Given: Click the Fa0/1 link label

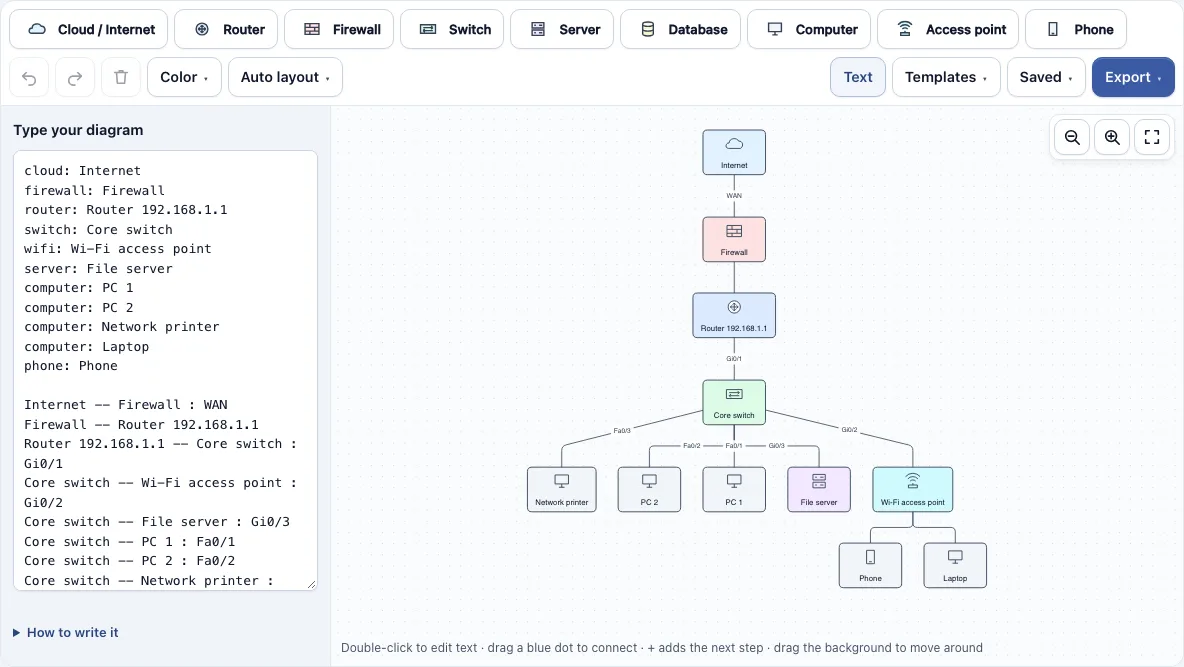Looking at the screenshot, I should pyautogui.click(x=734, y=446).
